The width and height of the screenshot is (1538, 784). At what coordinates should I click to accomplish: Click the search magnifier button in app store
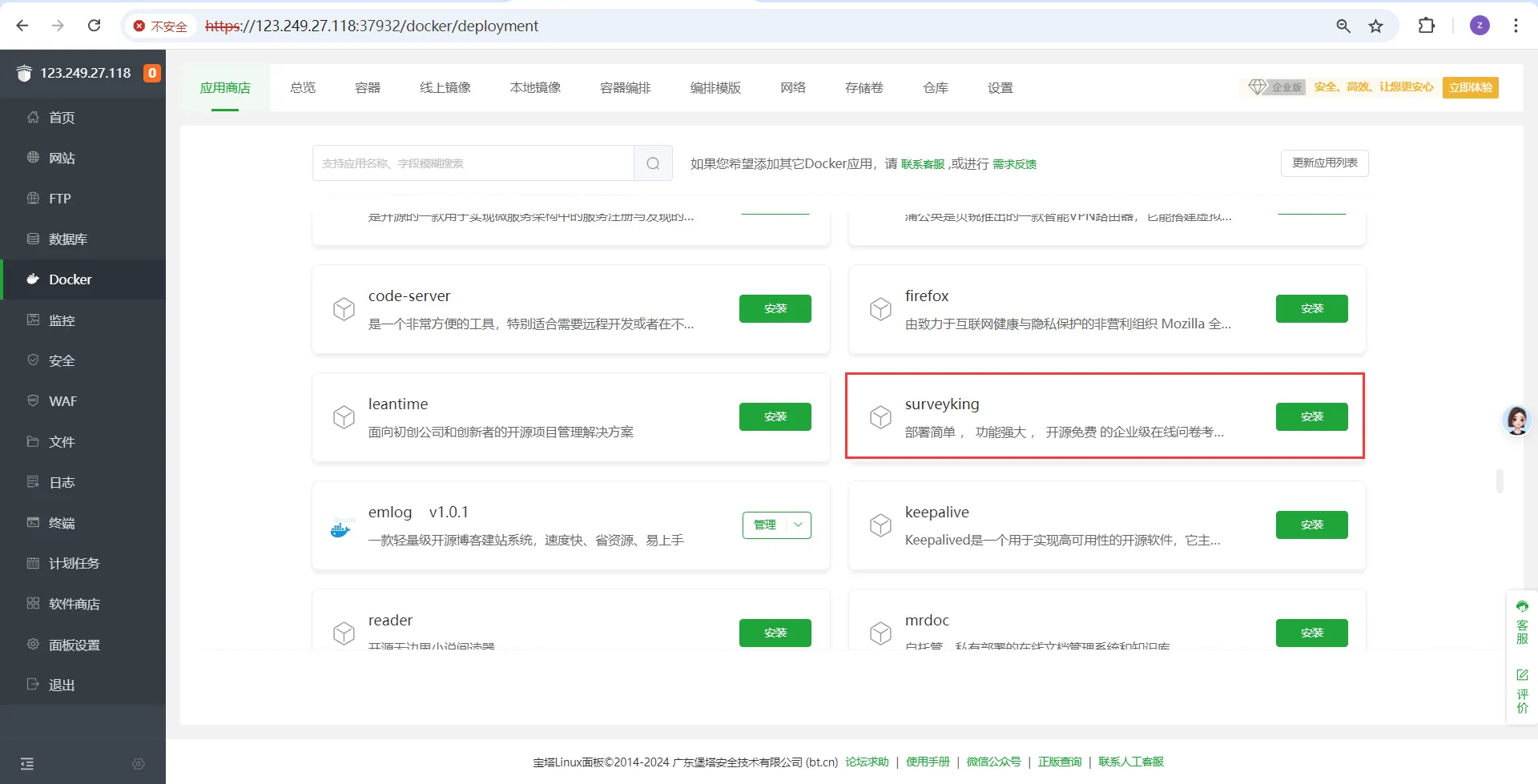pyautogui.click(x=653, y=163)
